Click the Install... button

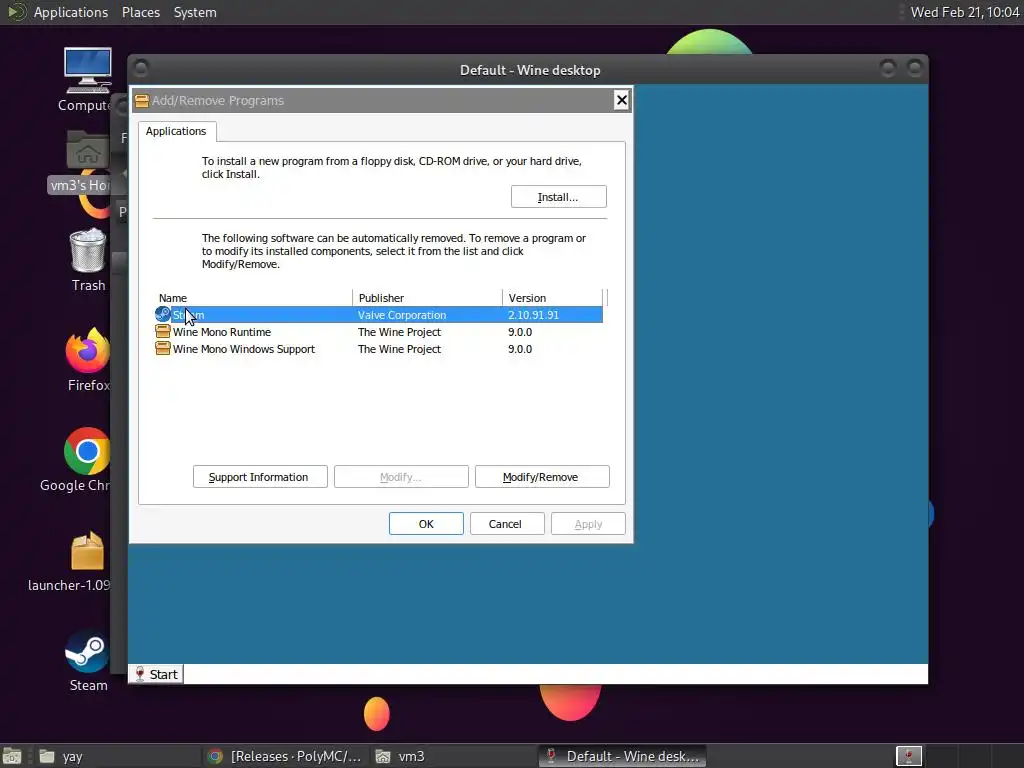558,197
